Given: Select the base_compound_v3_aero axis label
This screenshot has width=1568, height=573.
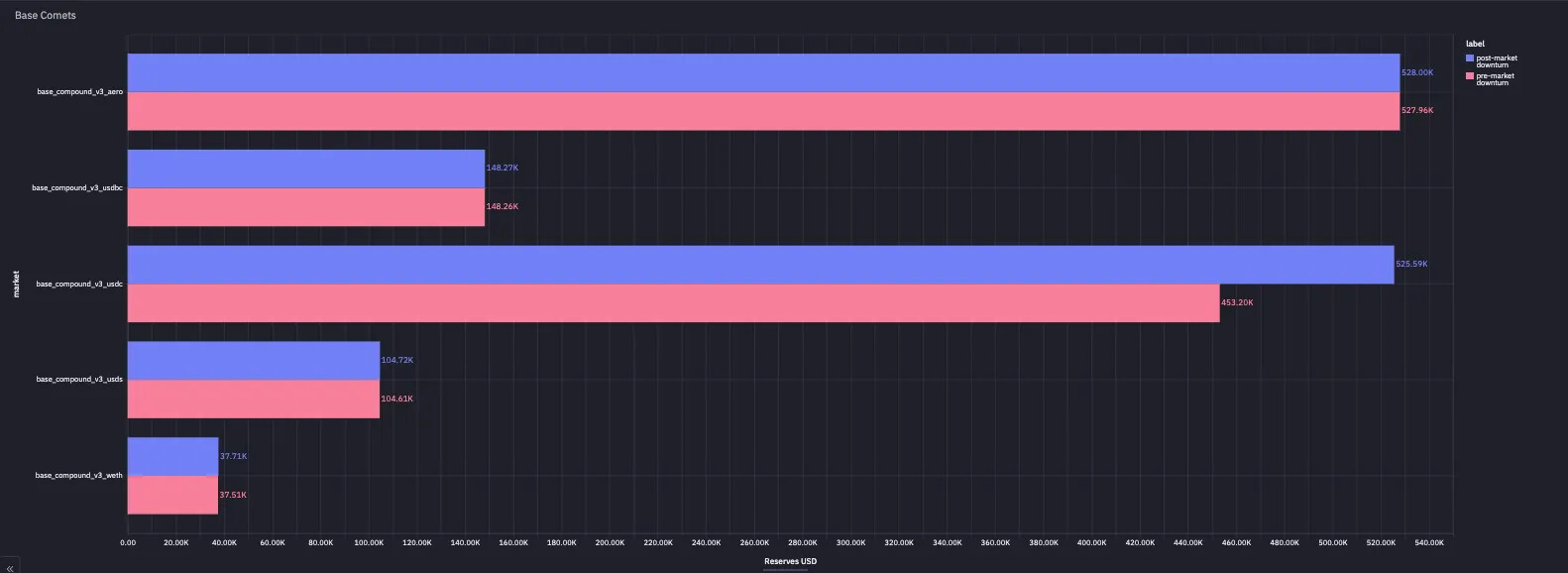Looking at the screenshot, I should tap(80, 92).
